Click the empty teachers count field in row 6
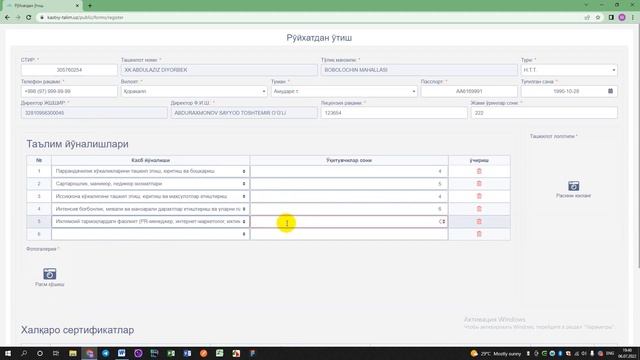Screen dimensions: 640x360 click(x=349, y=234)
